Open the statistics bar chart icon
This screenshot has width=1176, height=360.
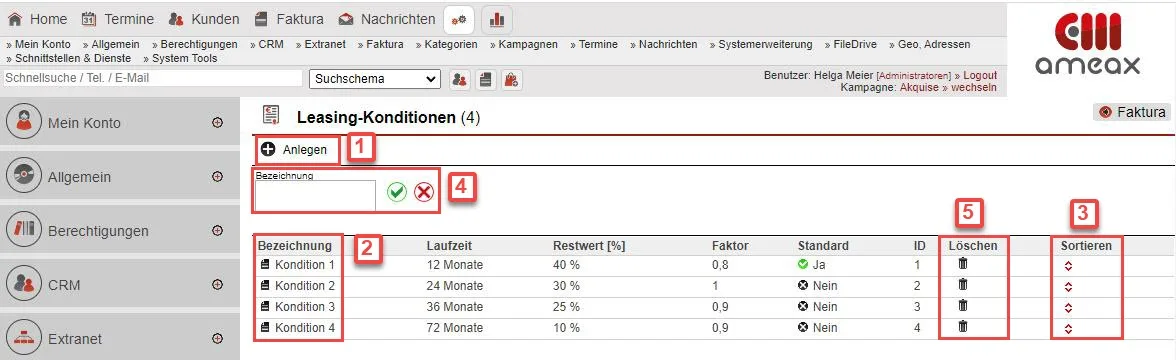(496, 20)
